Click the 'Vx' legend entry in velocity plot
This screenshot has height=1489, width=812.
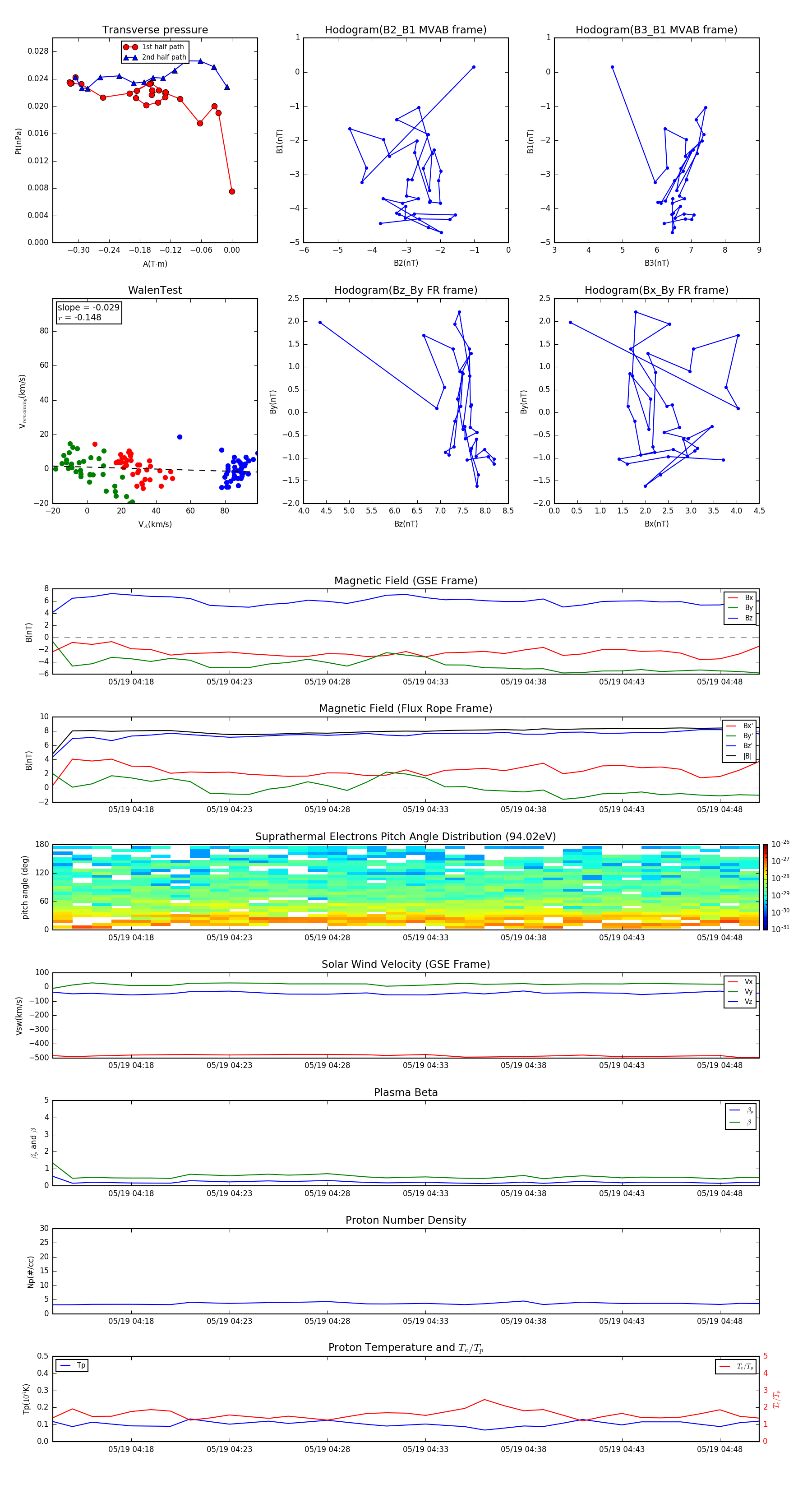[740, 982]
